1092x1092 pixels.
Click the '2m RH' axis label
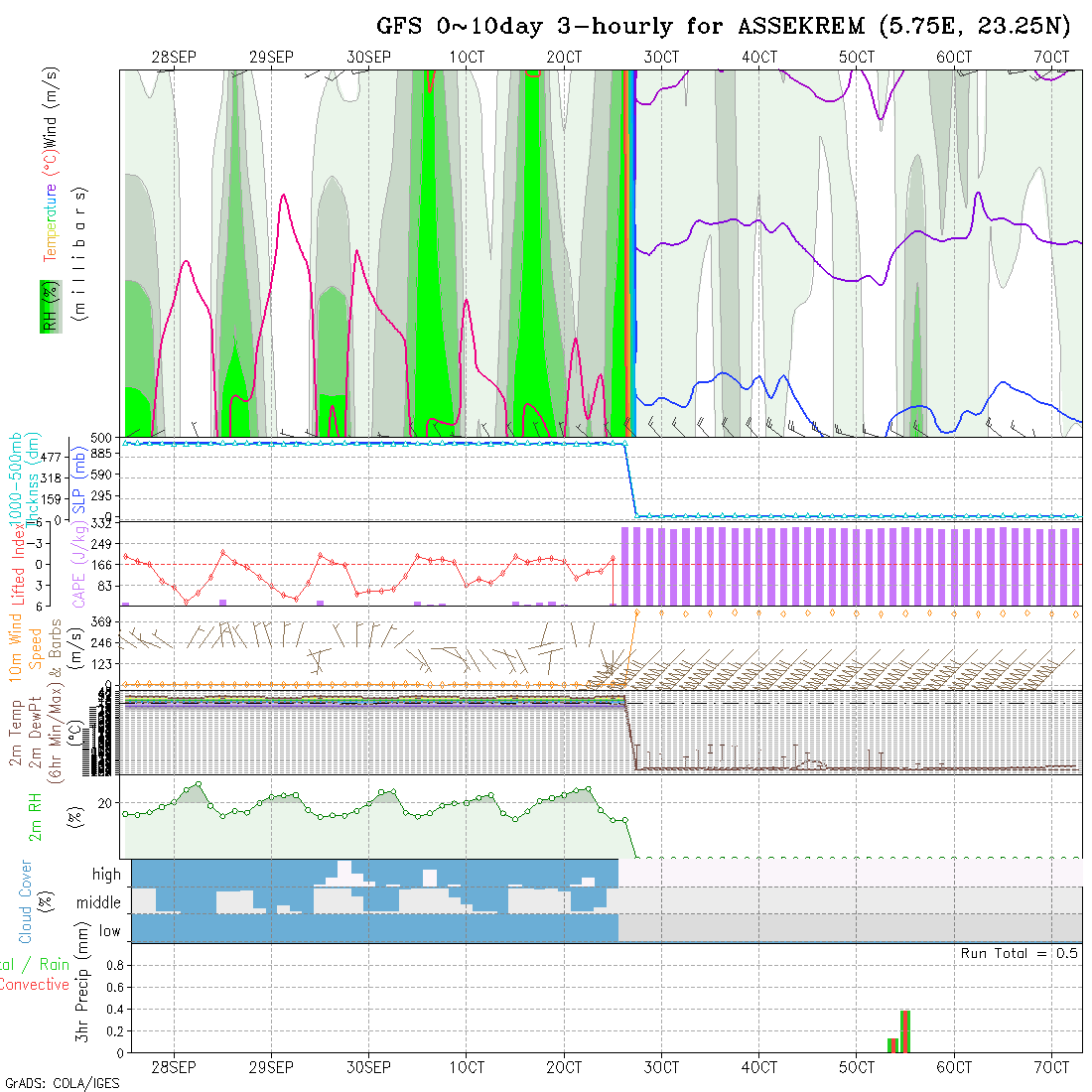point(36,814)
